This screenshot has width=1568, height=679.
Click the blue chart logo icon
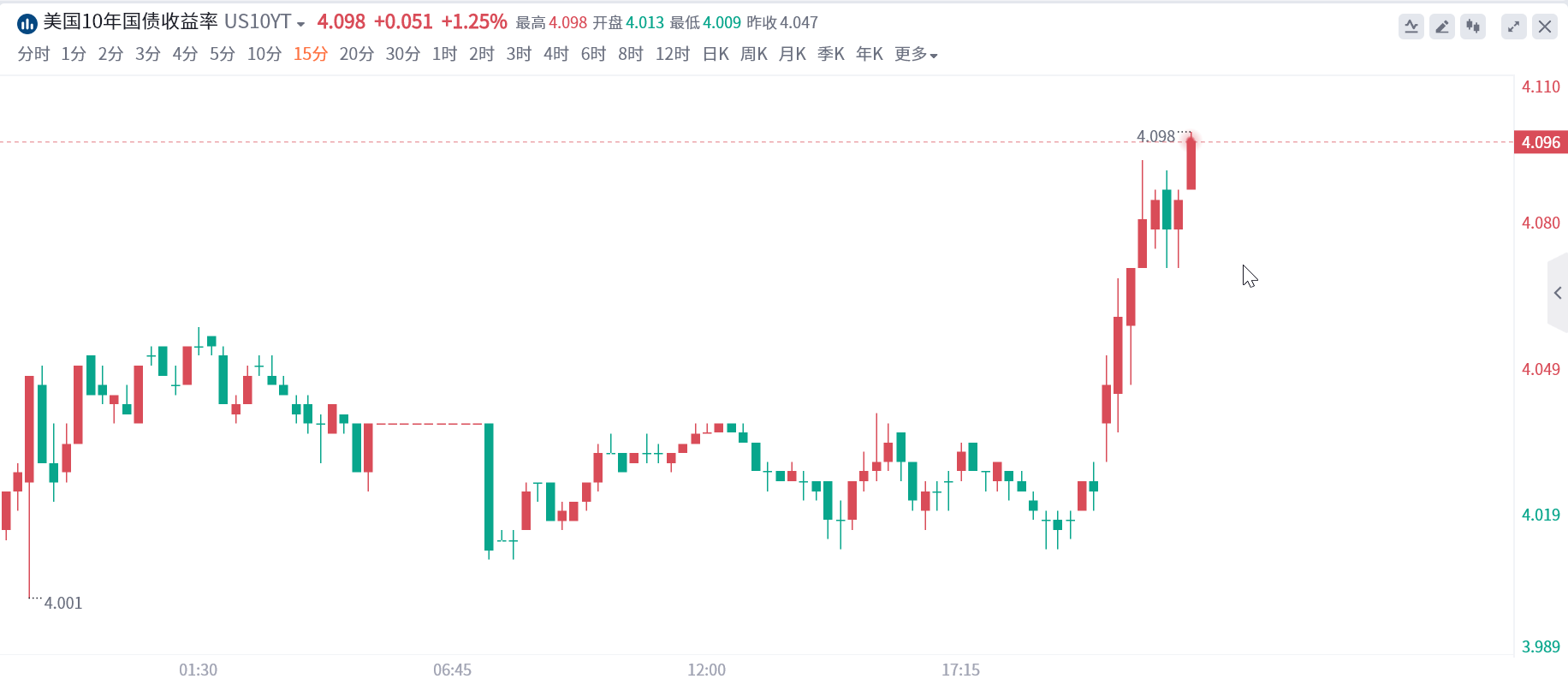pyautogui.click(x=27, y=23)
